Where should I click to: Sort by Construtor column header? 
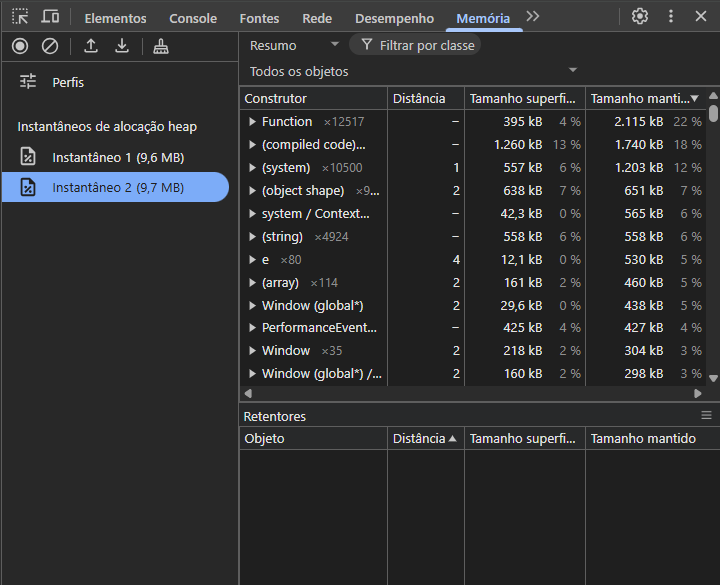(314, 98)
